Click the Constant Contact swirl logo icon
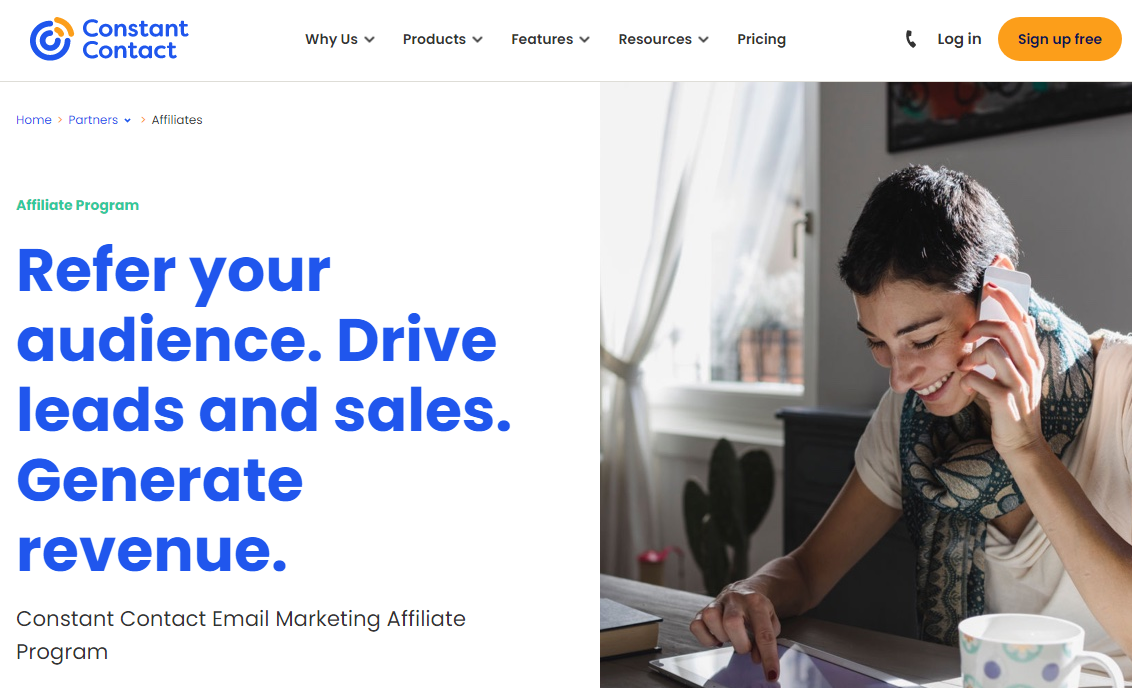The image size is (1132, 688). 52,39
